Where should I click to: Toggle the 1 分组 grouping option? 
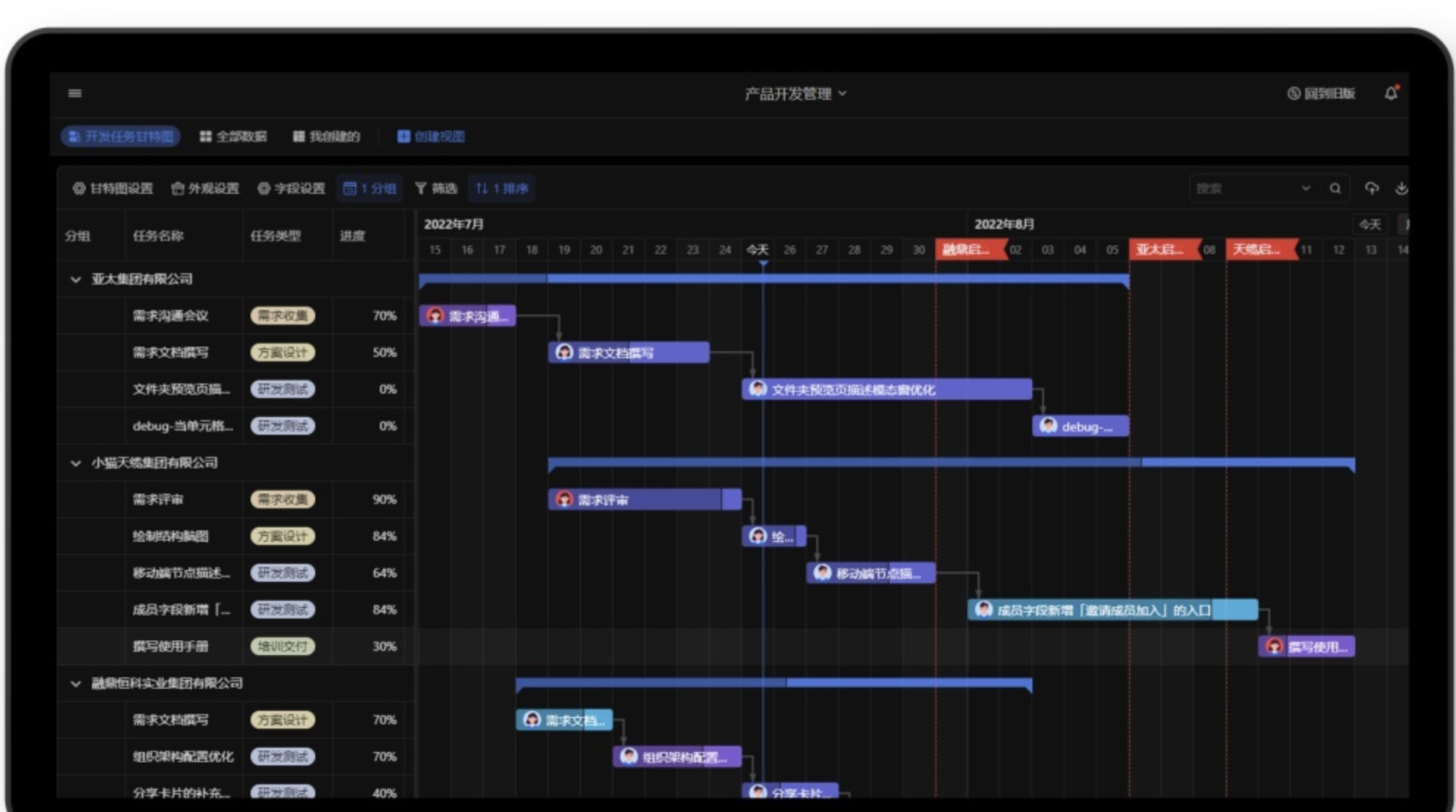pyautogui.click(x=370, y=189)
